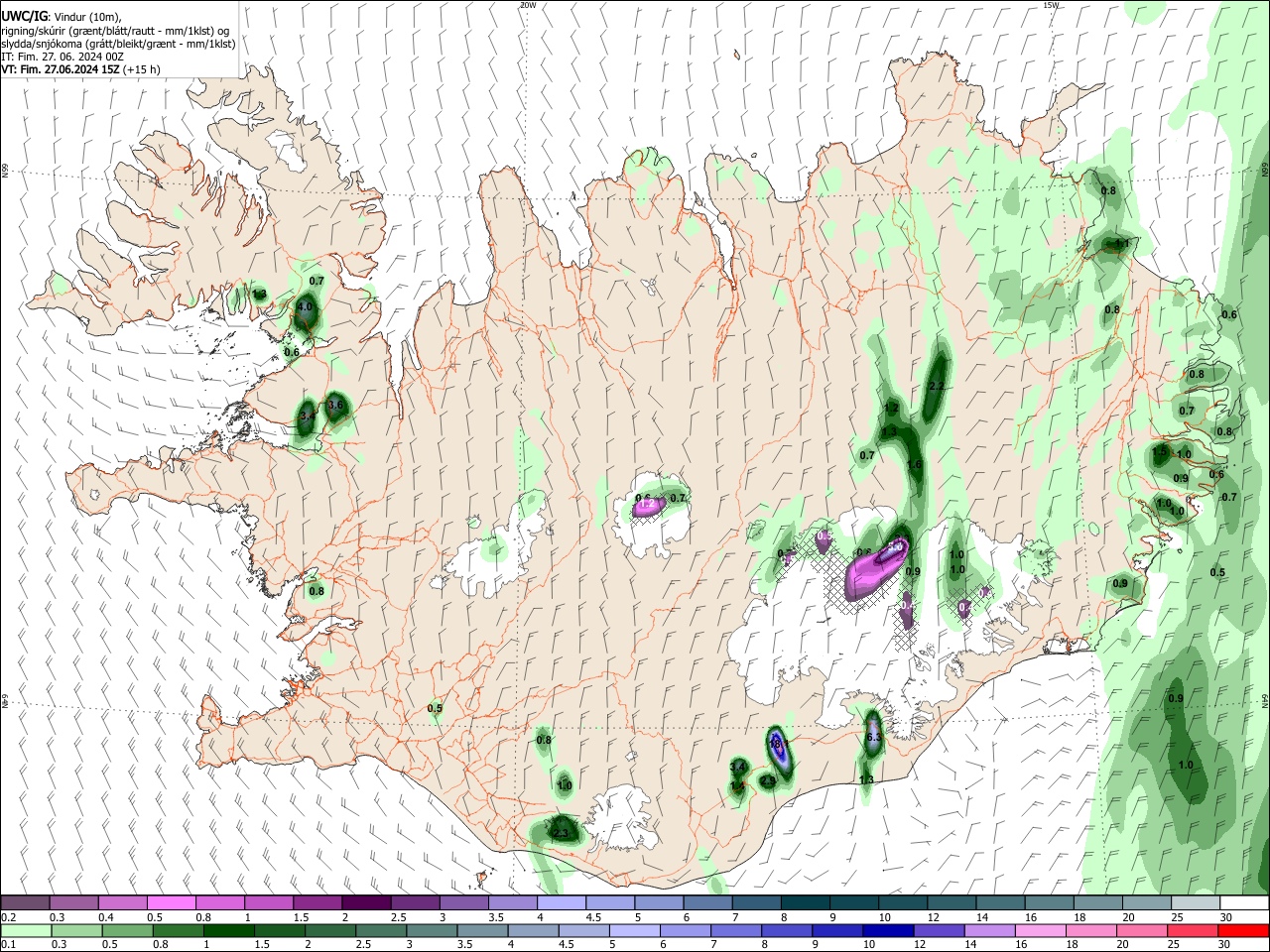Pick the pale grey upper legend swatch starting at 25
1270x952 pixels.
tap(1196, 903)
